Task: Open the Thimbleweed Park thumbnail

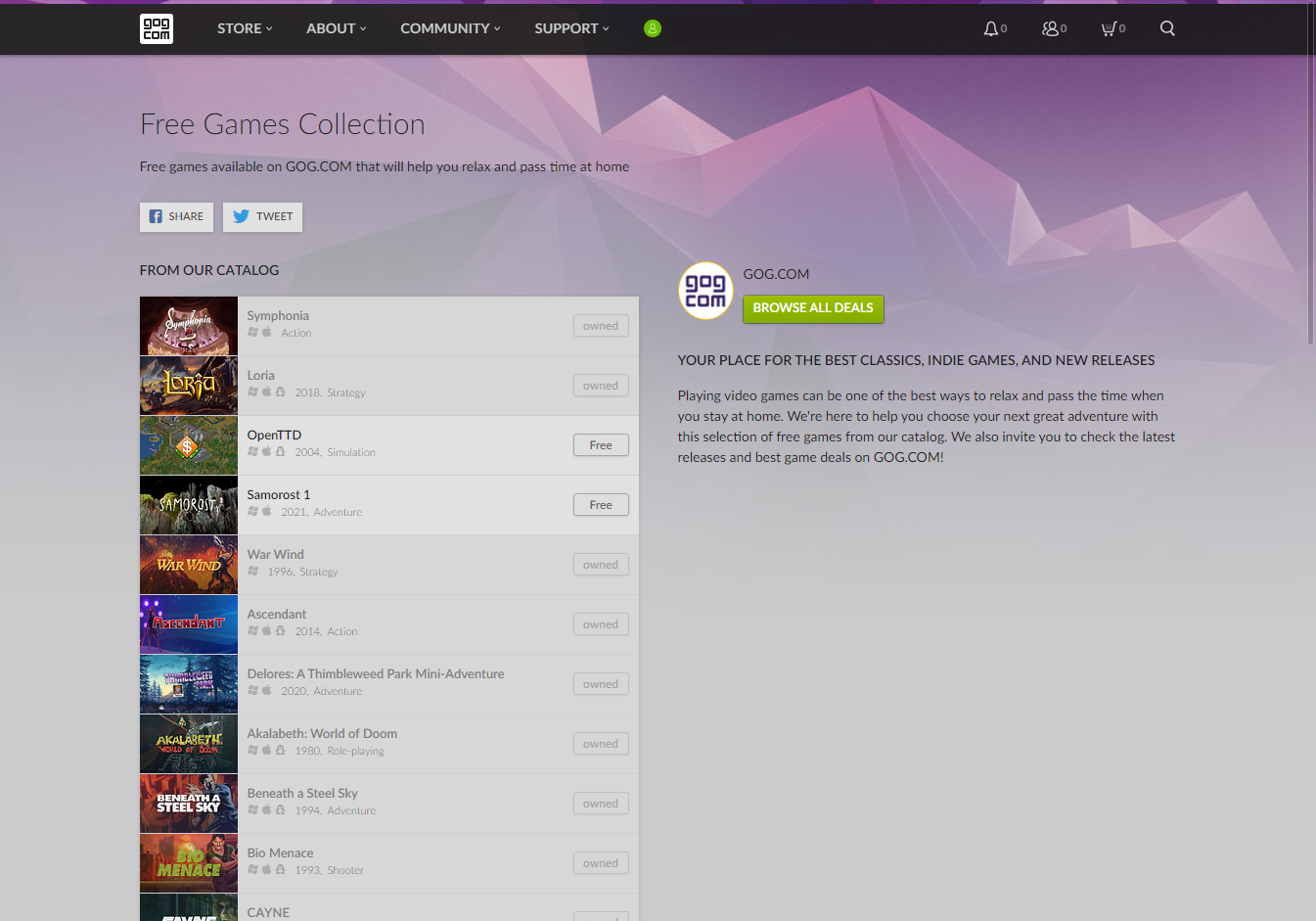Action: coord(189,684)
